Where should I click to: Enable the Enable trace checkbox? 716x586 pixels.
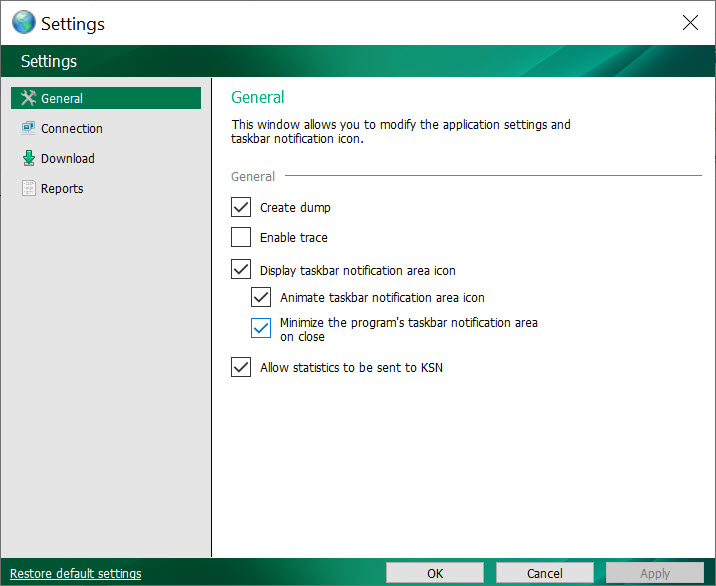pyautogui.click(x=241, y=237)
